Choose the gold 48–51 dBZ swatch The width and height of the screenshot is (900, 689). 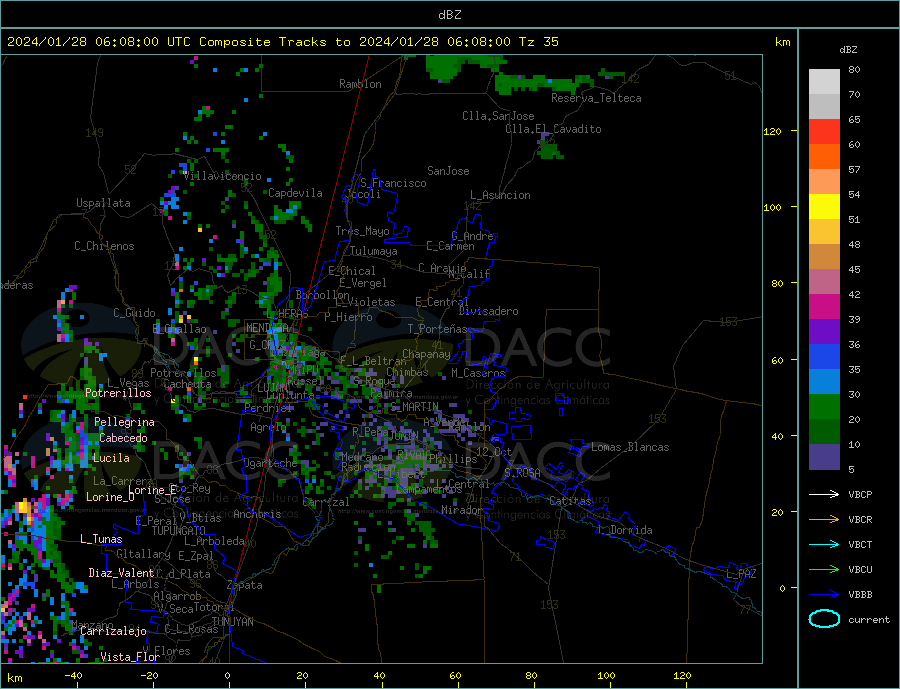point(824,232)
